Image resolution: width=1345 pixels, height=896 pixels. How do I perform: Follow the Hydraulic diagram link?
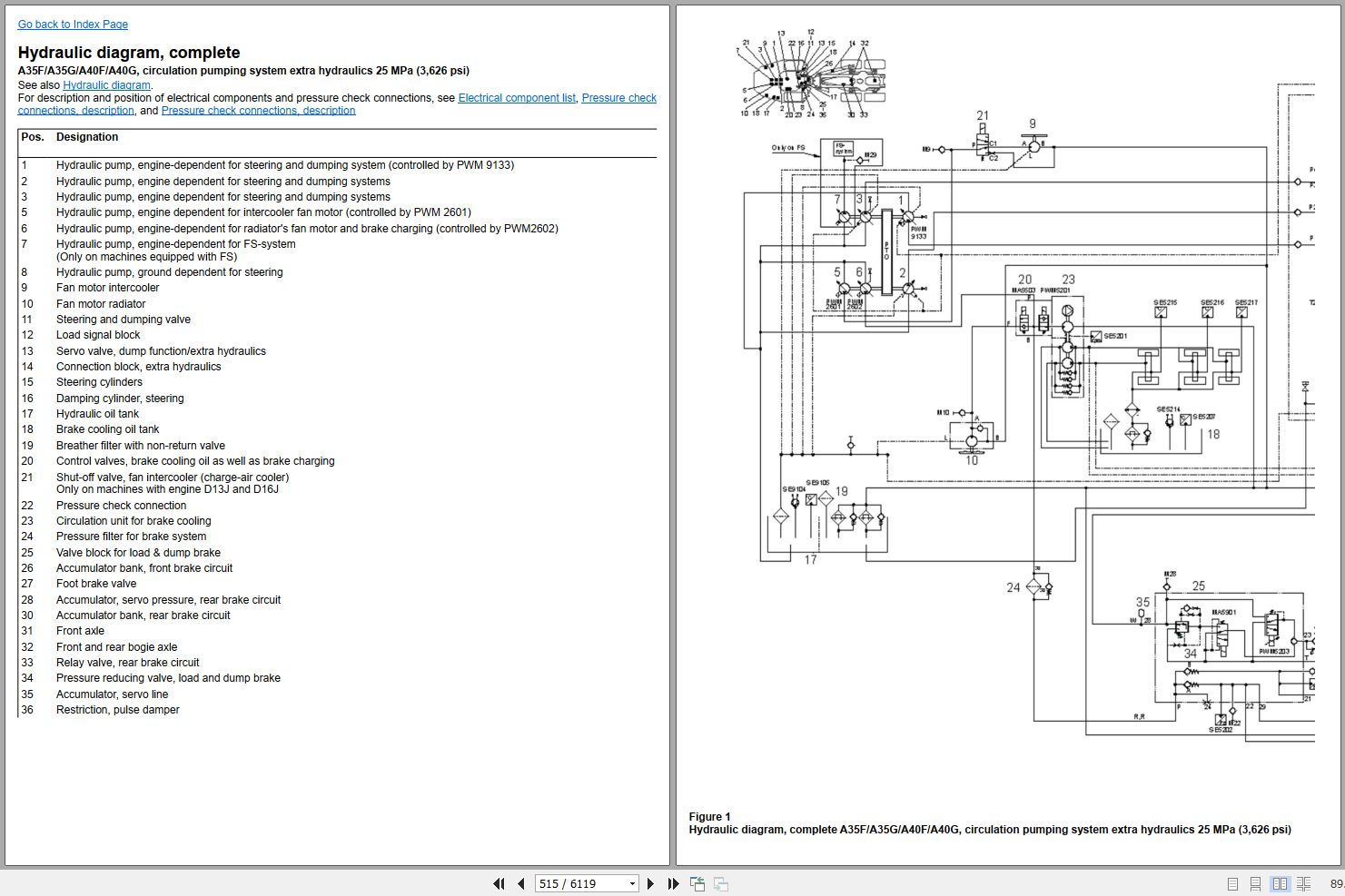click(106, 85)
